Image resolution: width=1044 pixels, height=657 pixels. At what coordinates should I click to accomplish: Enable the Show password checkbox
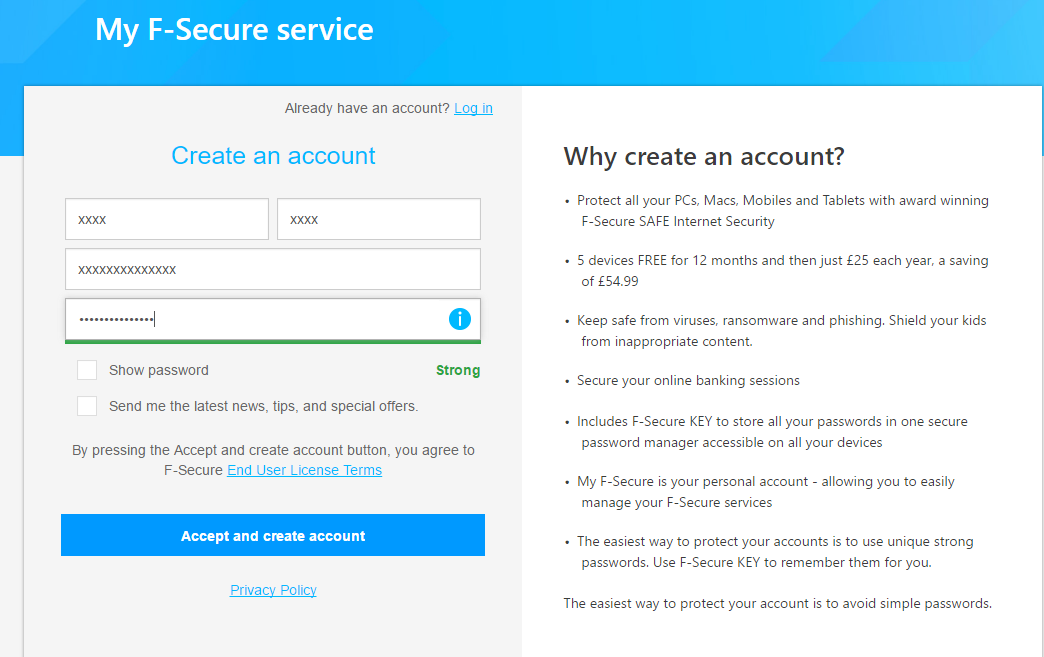pyautogui.click(x=87, y=370)
